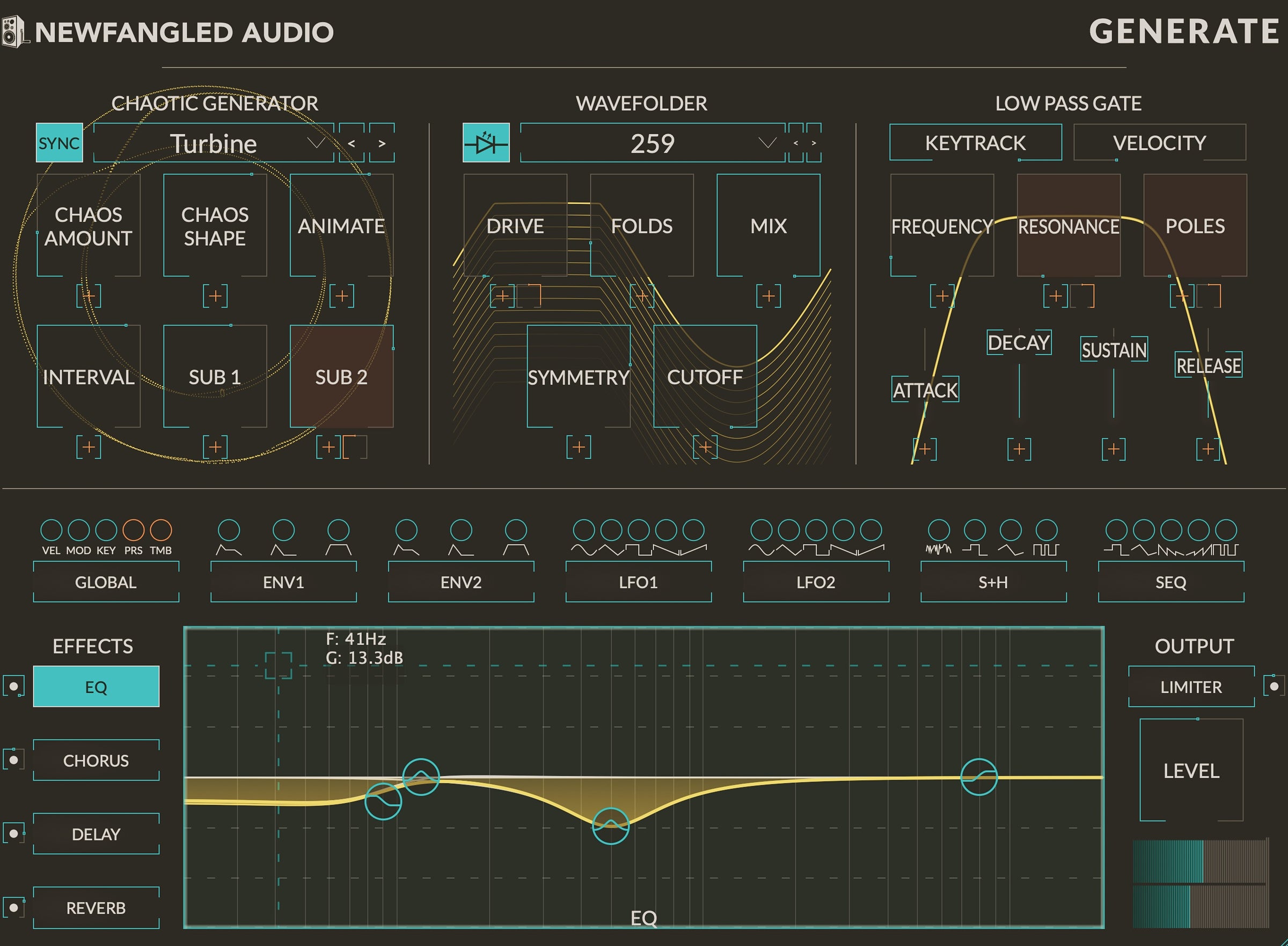Click the SUB 2 control box
This screenshot has width=1288, height=946.
[x=342, y=376]
